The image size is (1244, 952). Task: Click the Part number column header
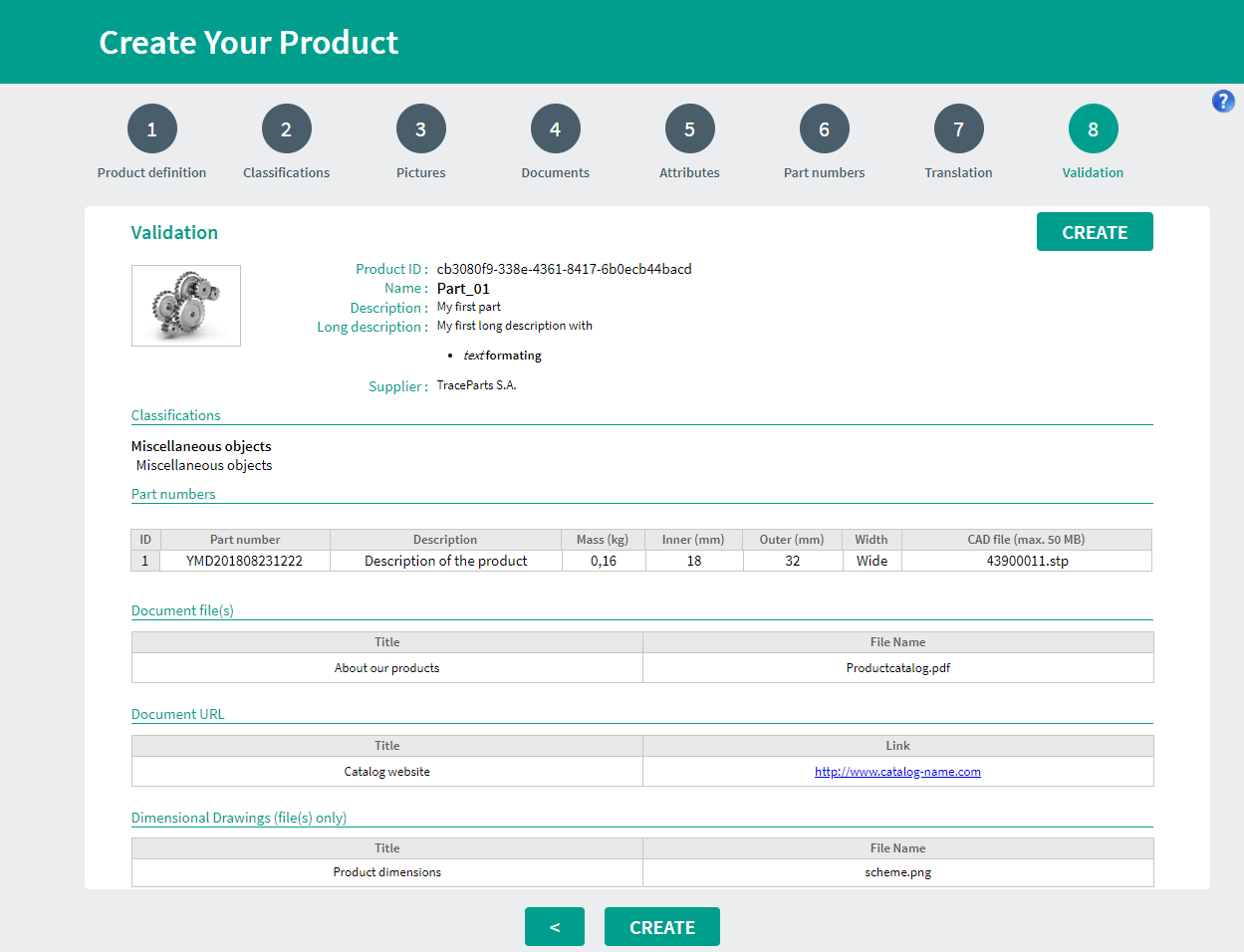click(245, 540)
